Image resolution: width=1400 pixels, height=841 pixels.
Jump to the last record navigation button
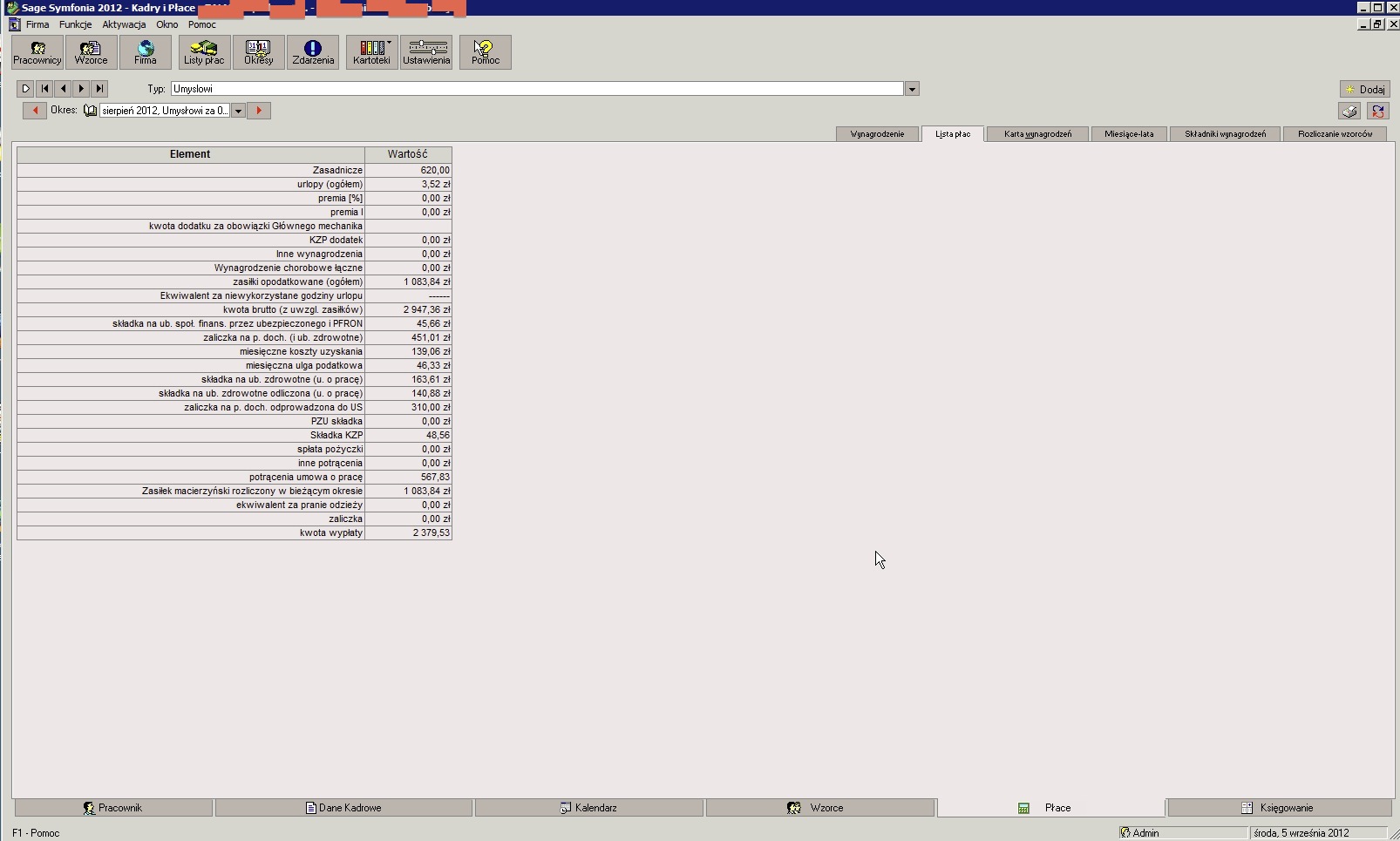click(99, 89)
